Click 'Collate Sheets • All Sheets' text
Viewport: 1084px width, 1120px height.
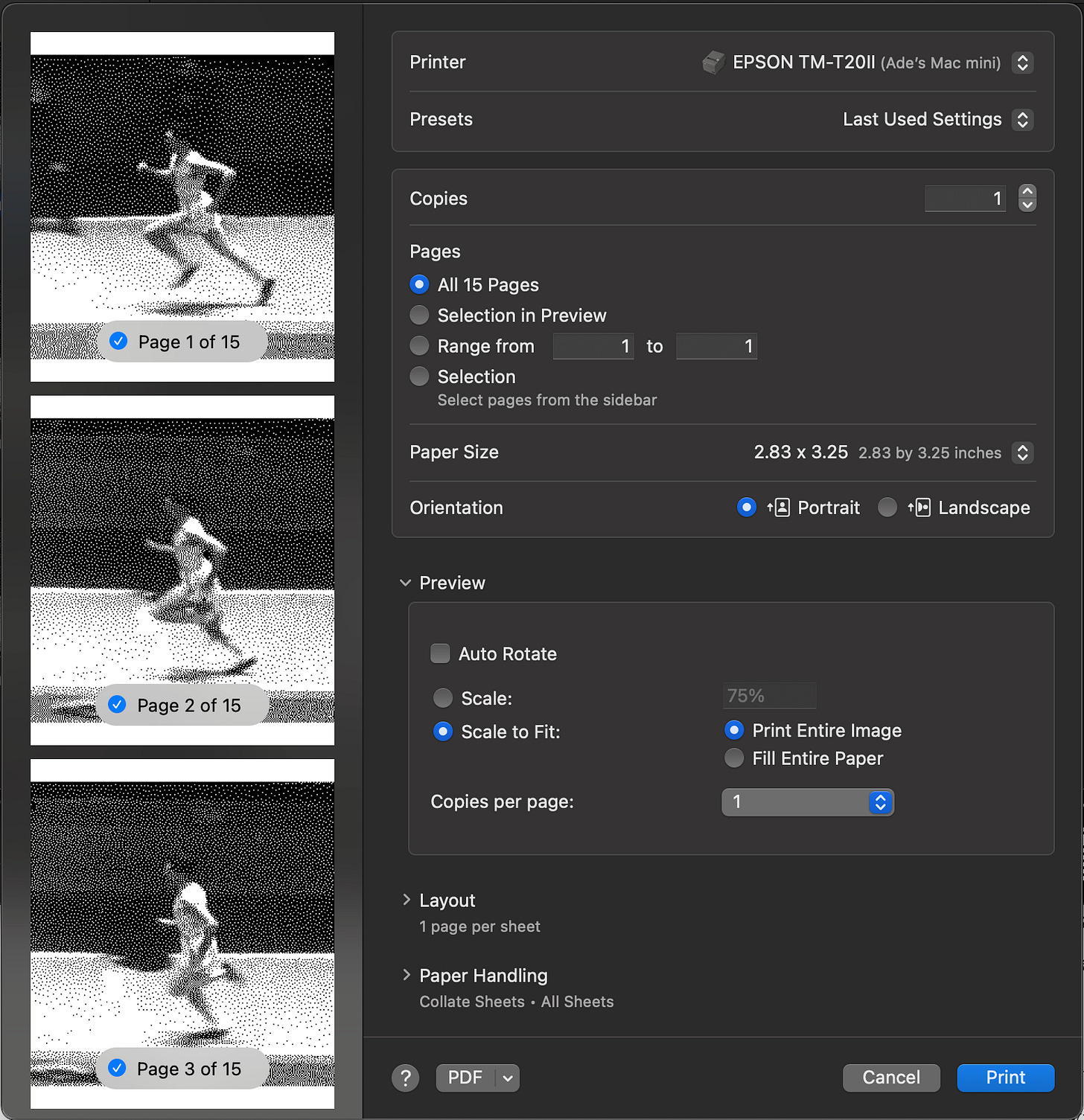click(517, 1002)
